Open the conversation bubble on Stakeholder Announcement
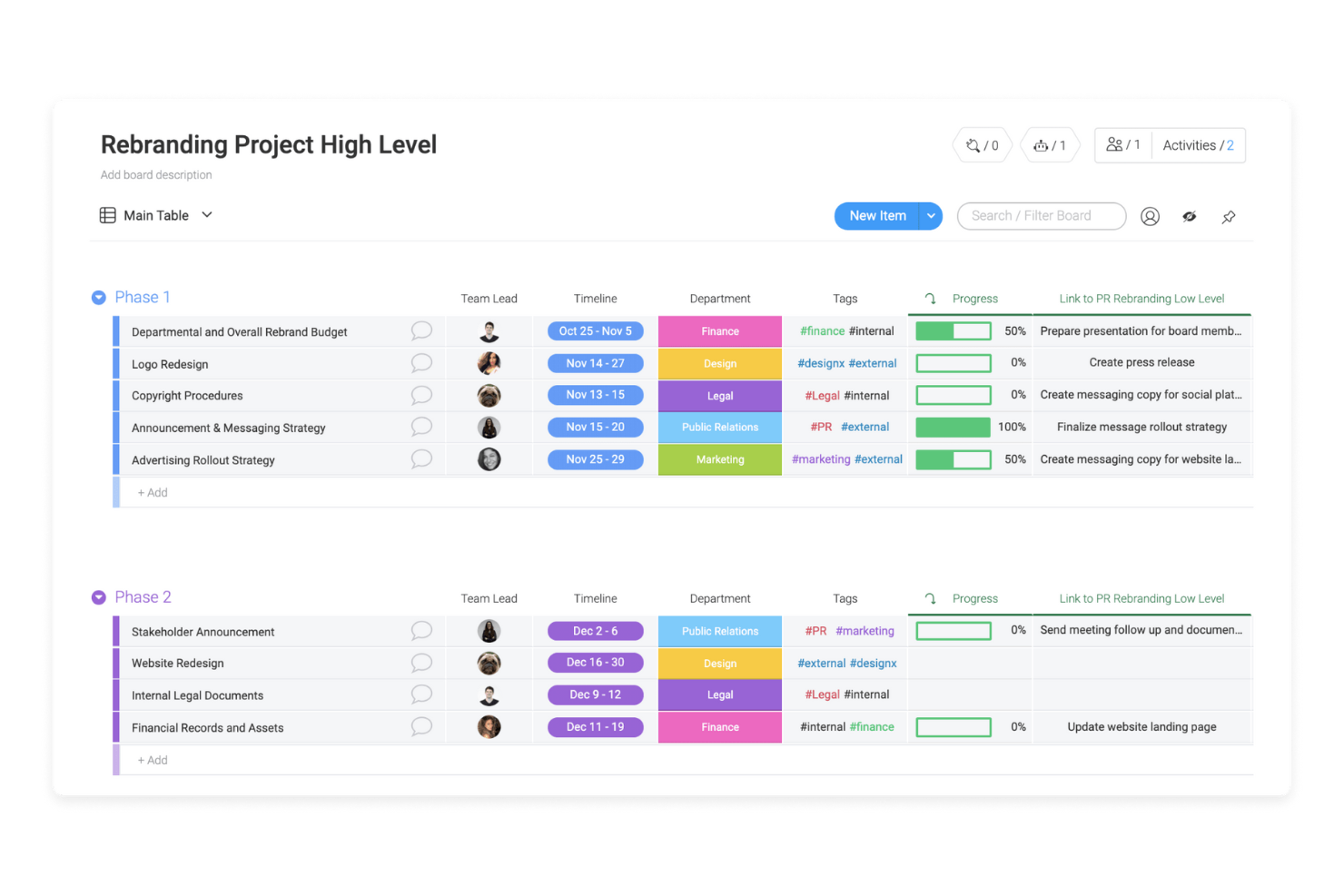The height and width of the screenshot is (896, 1344). pos(420,630)
